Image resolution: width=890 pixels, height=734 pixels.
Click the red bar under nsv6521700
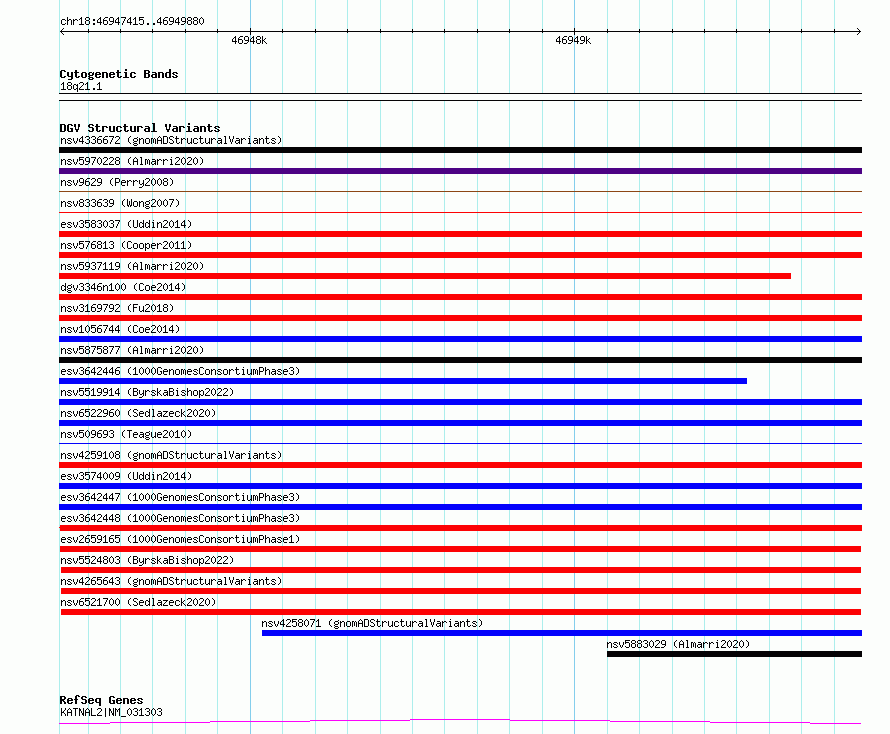(461, 612)
